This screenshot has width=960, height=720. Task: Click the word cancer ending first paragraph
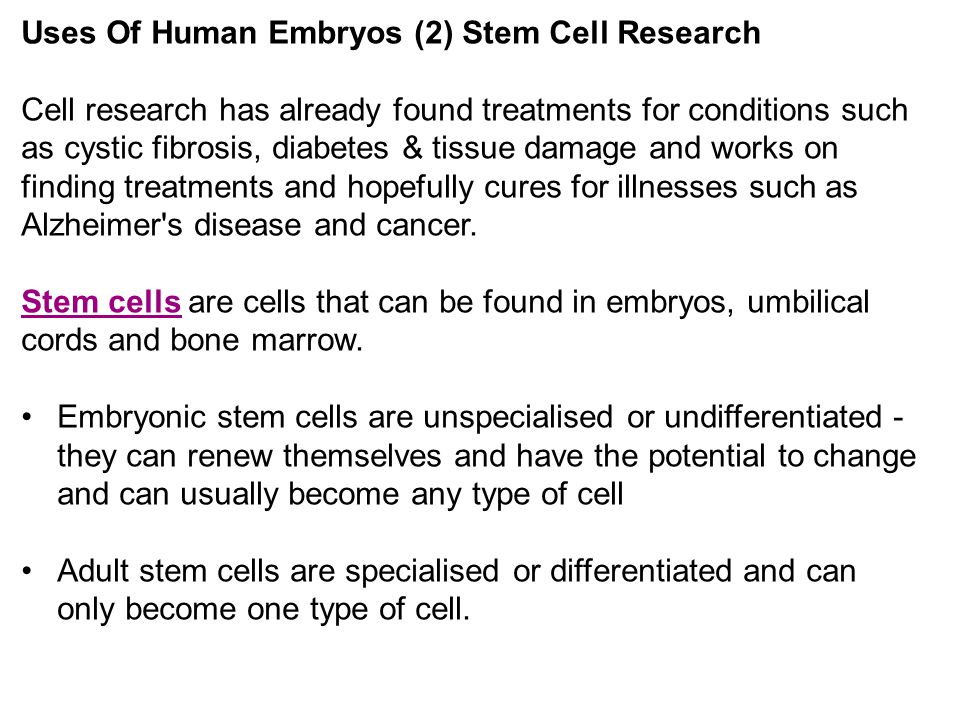(x=426, y=225)
